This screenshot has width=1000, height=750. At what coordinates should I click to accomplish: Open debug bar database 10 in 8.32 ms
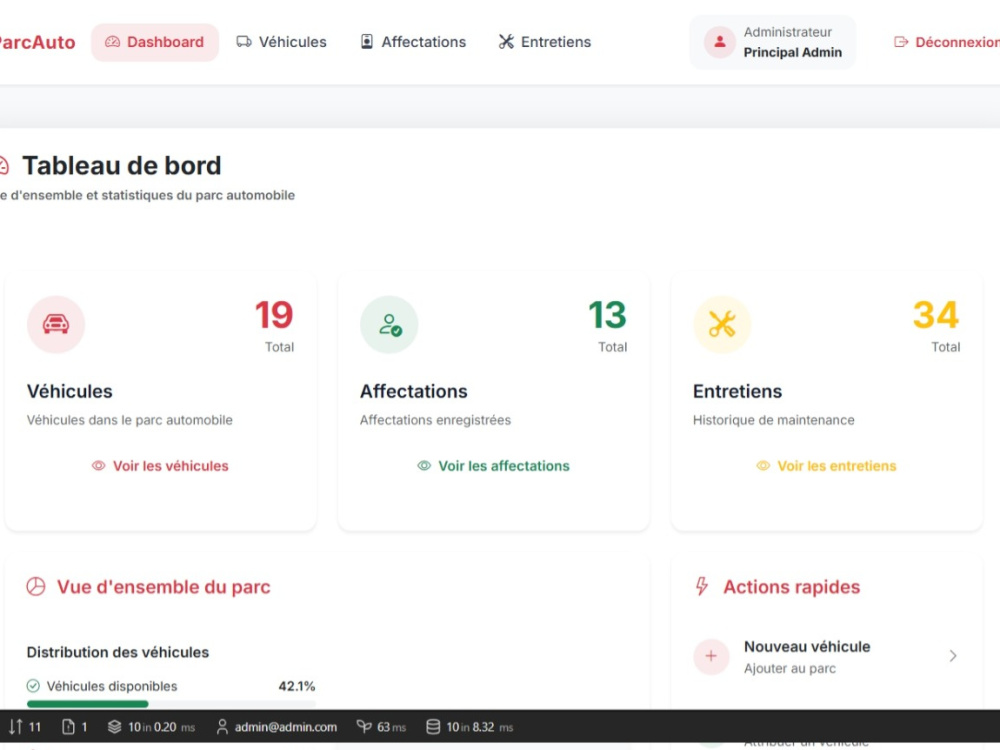(469, 727)
